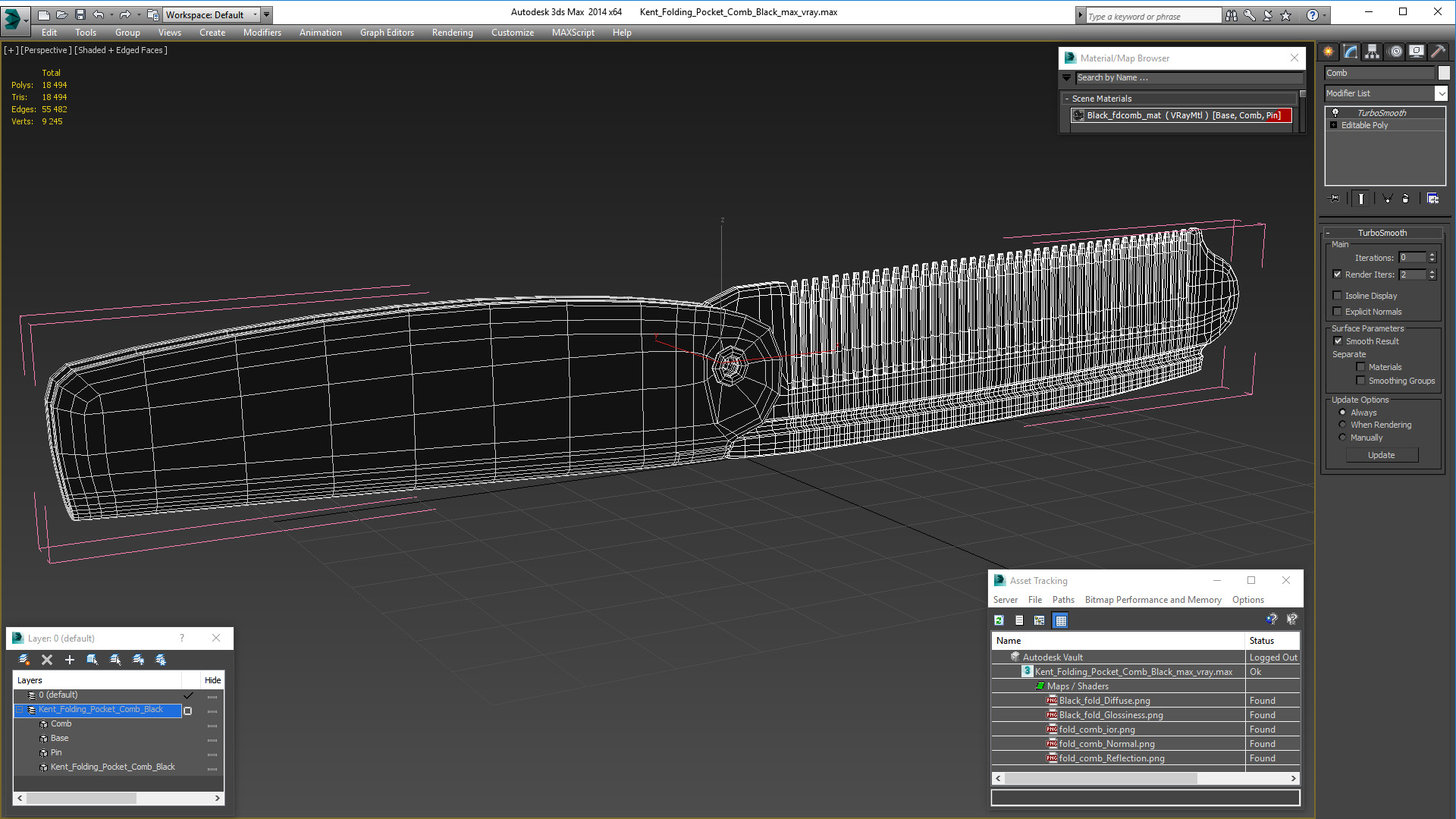Viewport: 1456px width, 819px height.
Task: Select the Black_fdcomb_mat material entry
Action: tap(1181, 115)
